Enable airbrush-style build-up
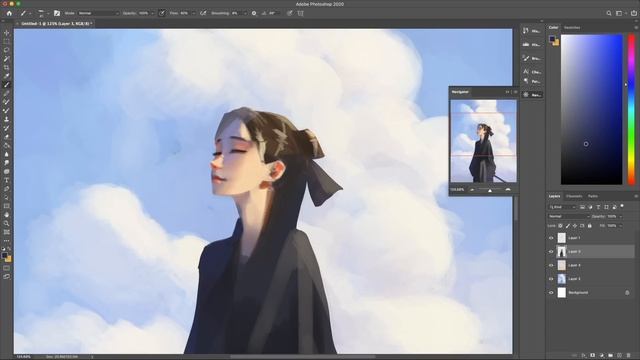640x360 pixels. 203,13
